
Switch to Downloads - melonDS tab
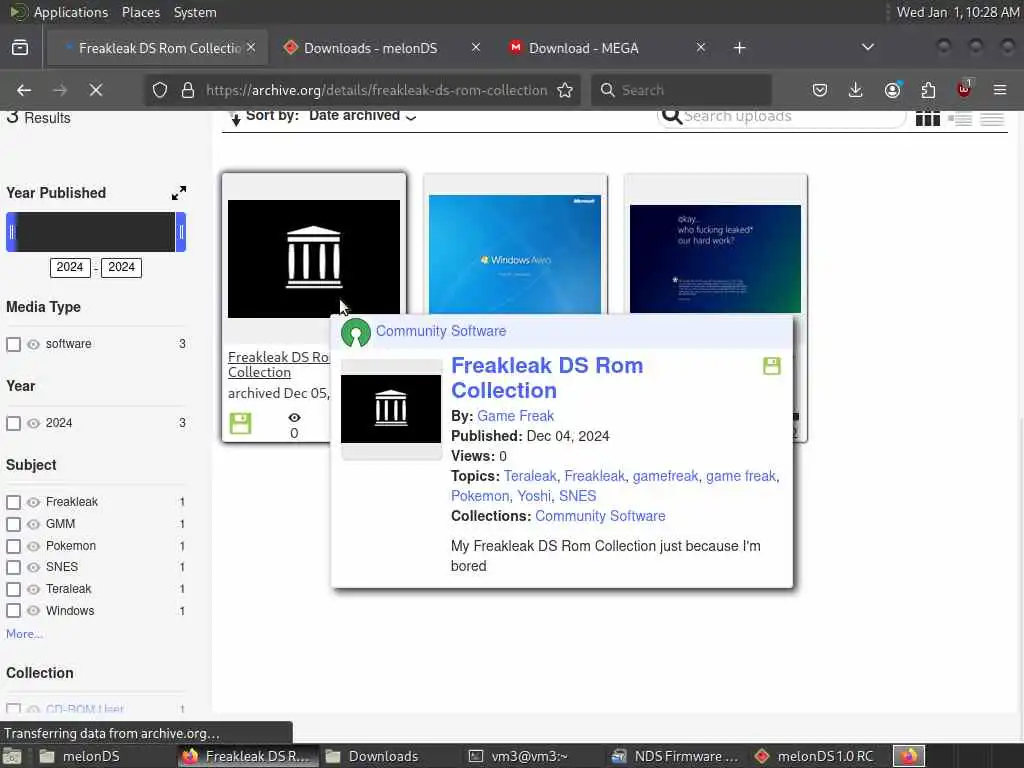[x=382, y=48]
